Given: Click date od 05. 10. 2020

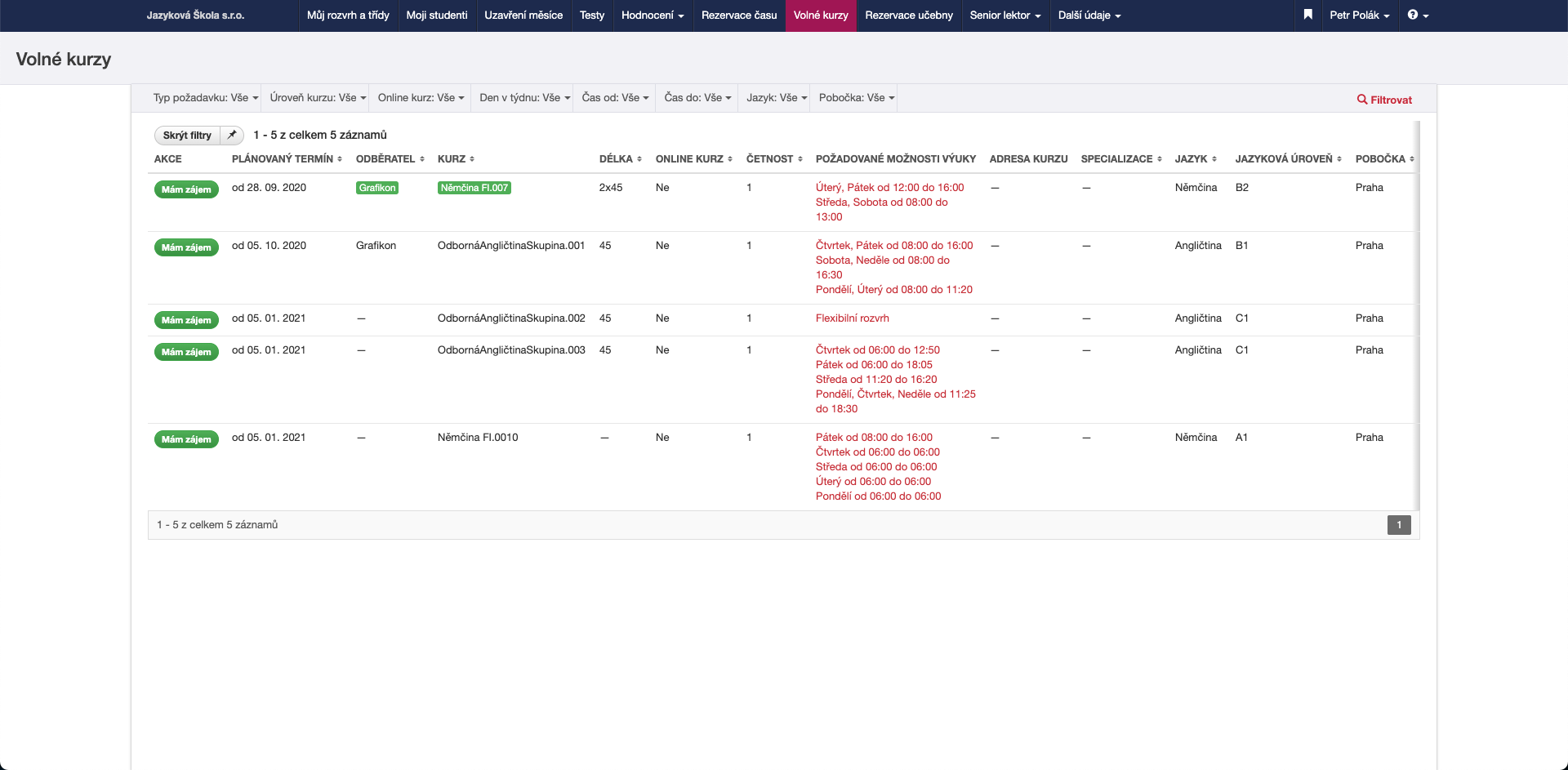Looking at the screenshot, I should [269, 245].
